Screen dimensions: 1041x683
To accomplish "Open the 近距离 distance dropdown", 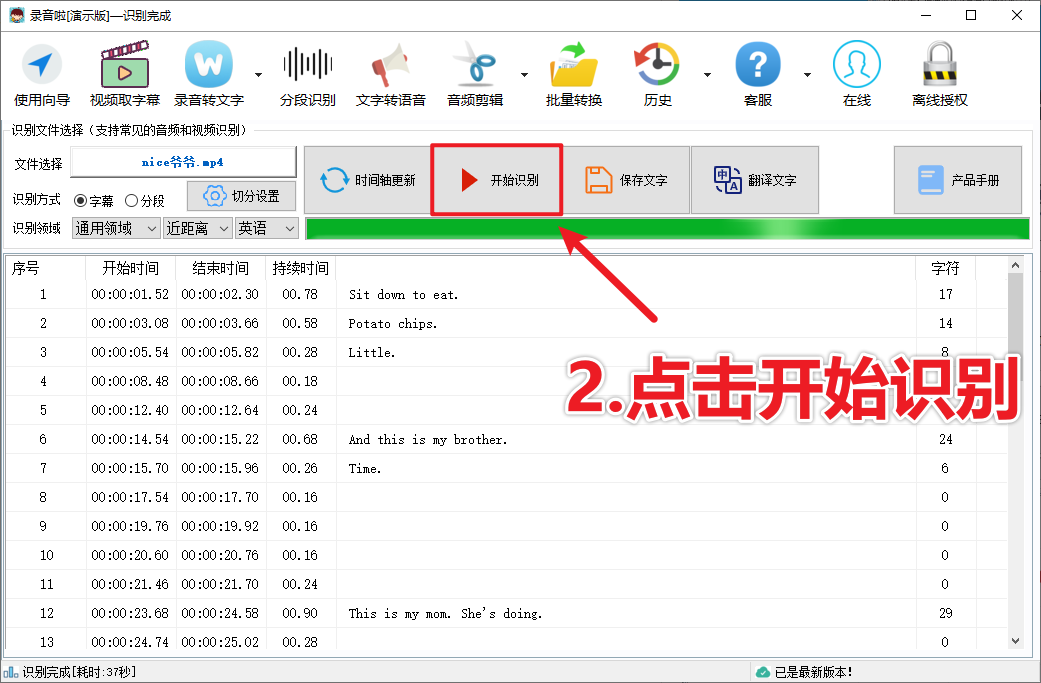I will point(198,228).
